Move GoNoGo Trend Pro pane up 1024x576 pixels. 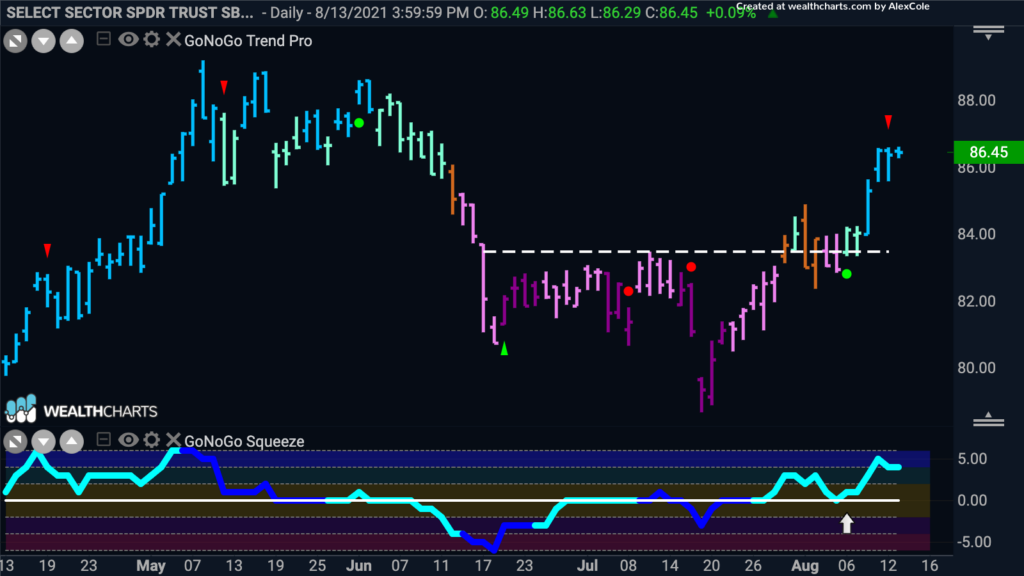tap(72, 42)
